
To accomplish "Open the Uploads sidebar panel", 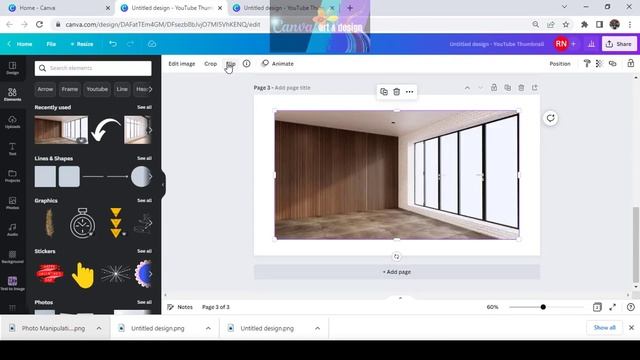I will click(12, 122).
